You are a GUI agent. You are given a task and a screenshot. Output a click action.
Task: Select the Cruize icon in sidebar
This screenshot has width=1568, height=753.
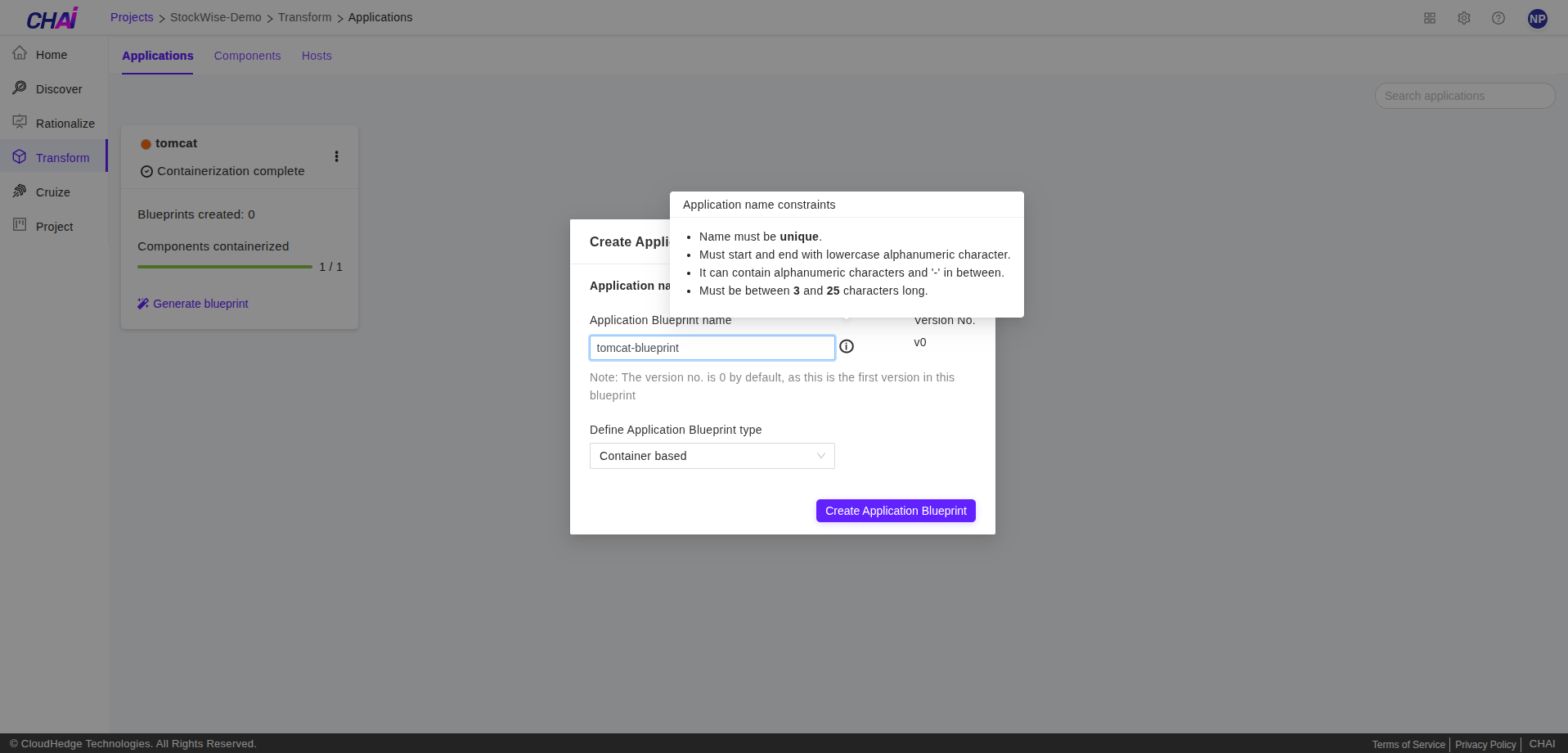tap(20, 192)
